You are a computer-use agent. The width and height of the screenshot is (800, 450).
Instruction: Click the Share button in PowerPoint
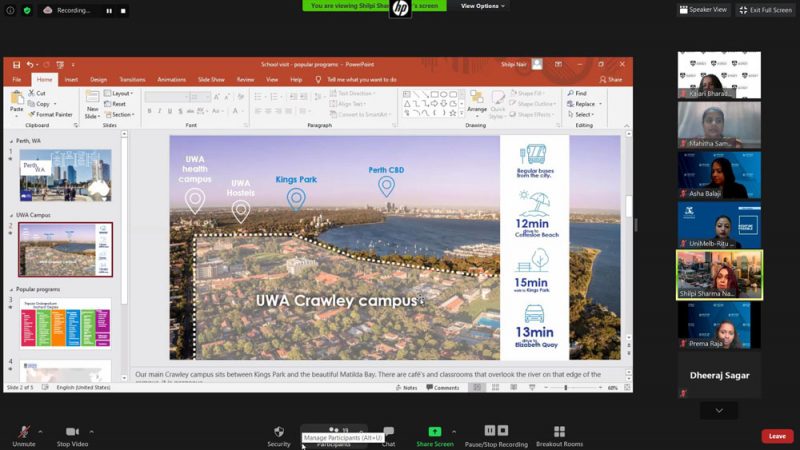click(x=611, y=80)
